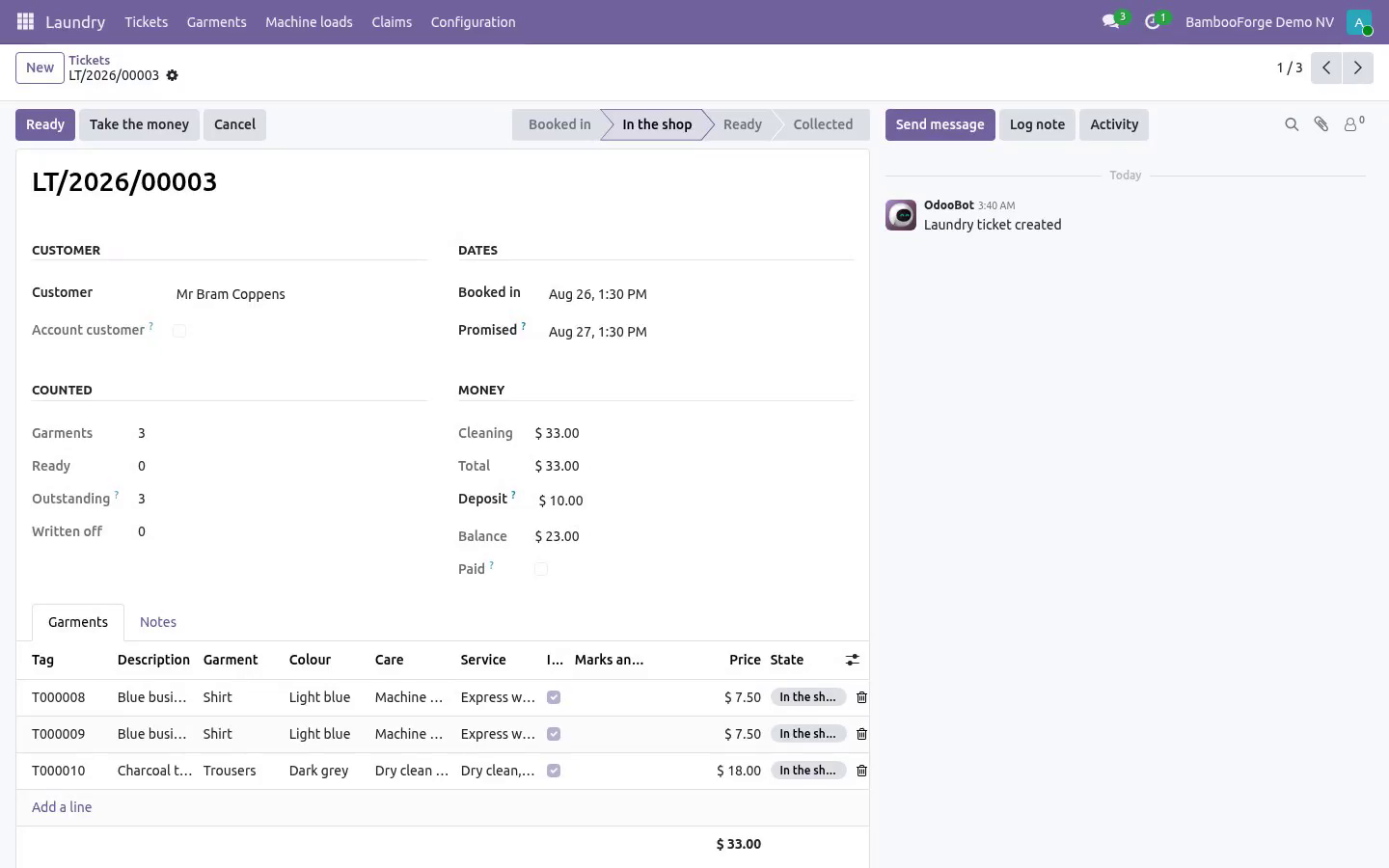
Task: Search messages in the chatter
Action: click(x=1292, y=124)
